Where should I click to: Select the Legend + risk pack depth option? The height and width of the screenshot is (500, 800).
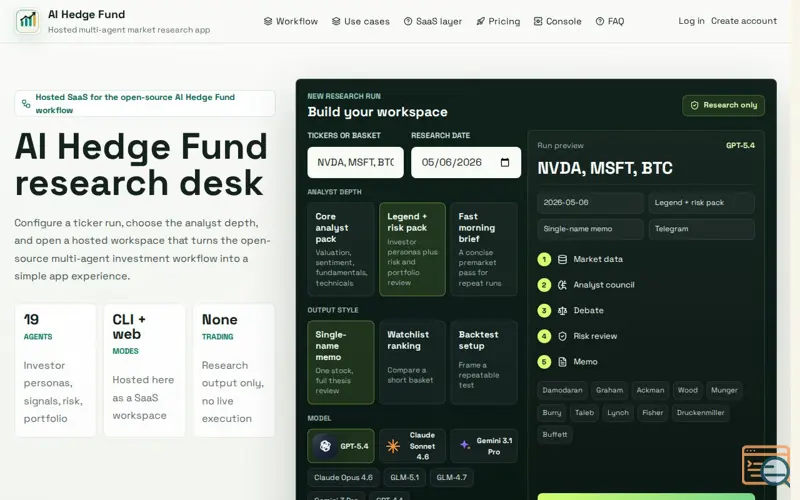(412, 249)
